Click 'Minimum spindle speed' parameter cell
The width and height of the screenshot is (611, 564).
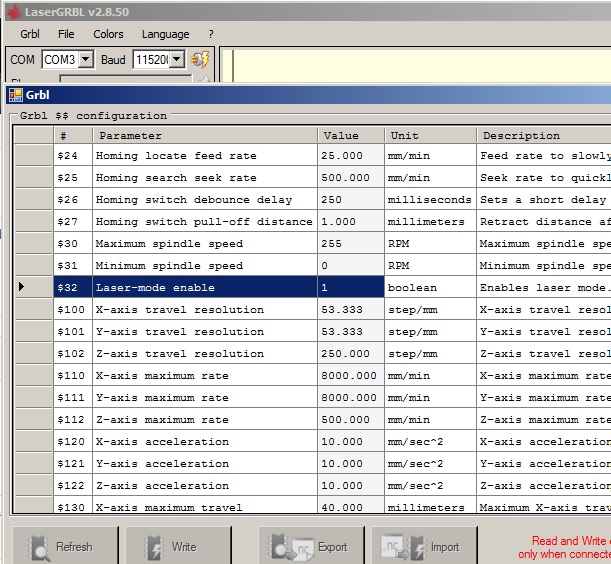coord(205,266)
